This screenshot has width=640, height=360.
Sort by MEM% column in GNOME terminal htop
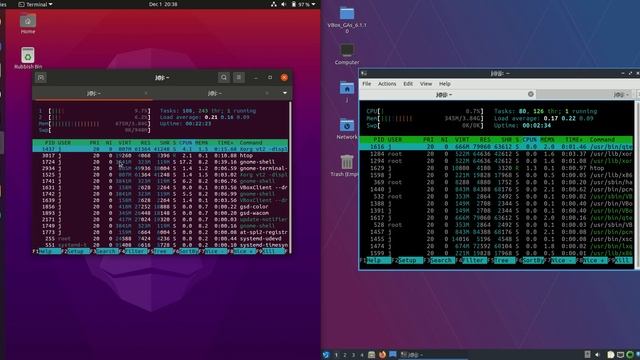pyautogui.click(x=201, y=142)
